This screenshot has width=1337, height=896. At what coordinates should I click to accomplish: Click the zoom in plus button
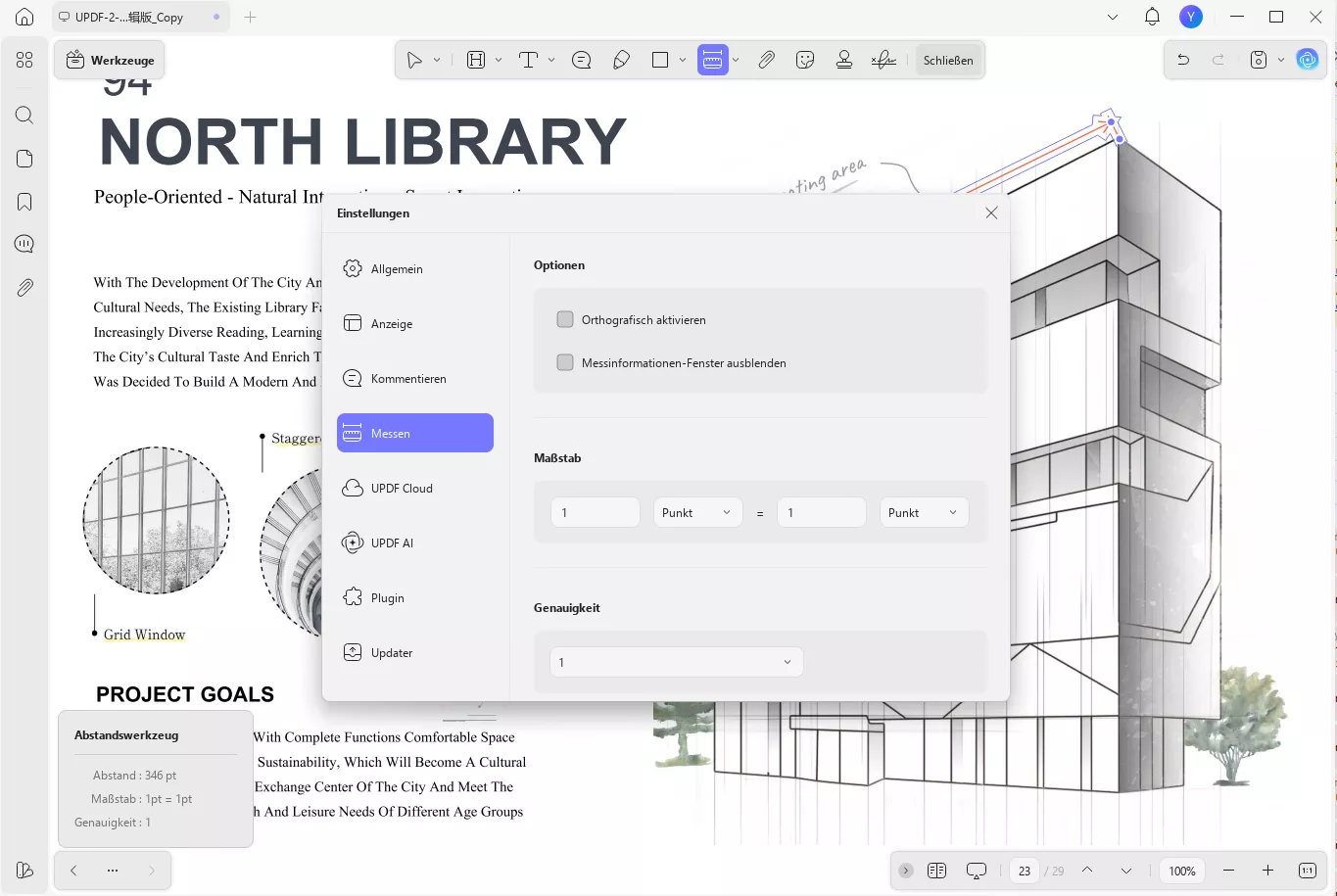click(1267, 871)
